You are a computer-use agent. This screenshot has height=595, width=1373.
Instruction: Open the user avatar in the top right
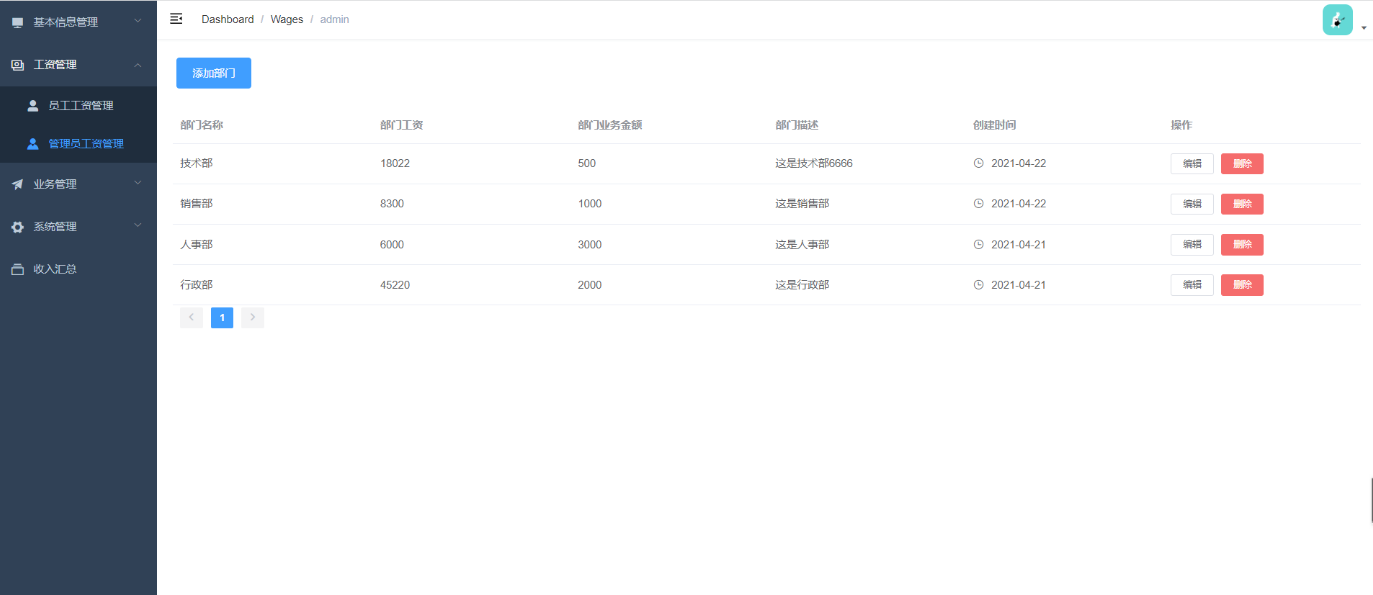(x=1337, y=20)
